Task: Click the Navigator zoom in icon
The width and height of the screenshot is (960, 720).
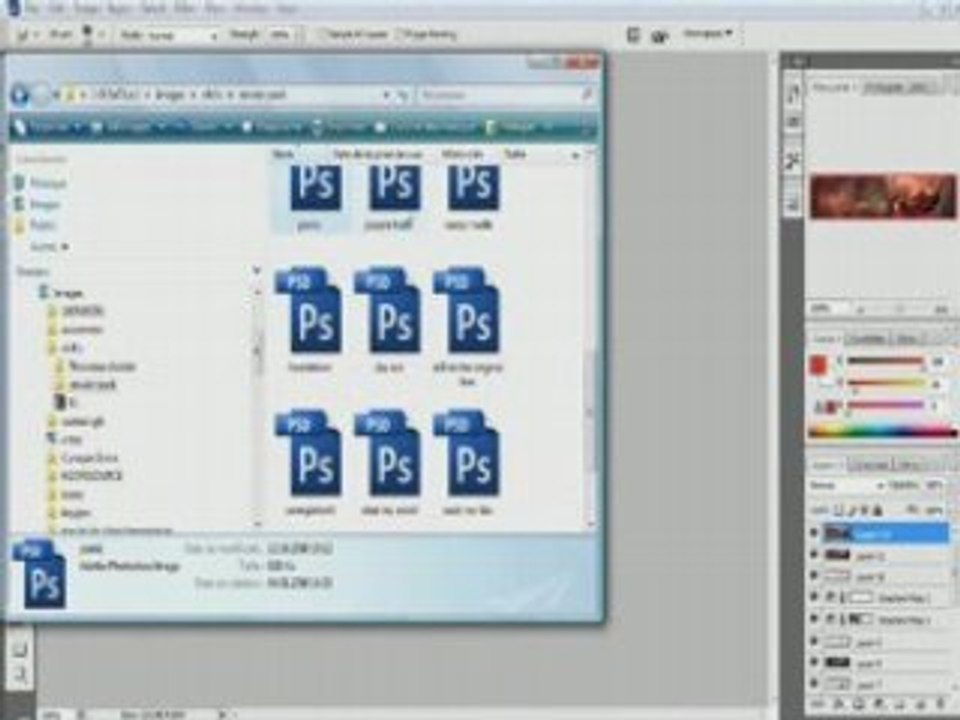Action: (942, 309)
